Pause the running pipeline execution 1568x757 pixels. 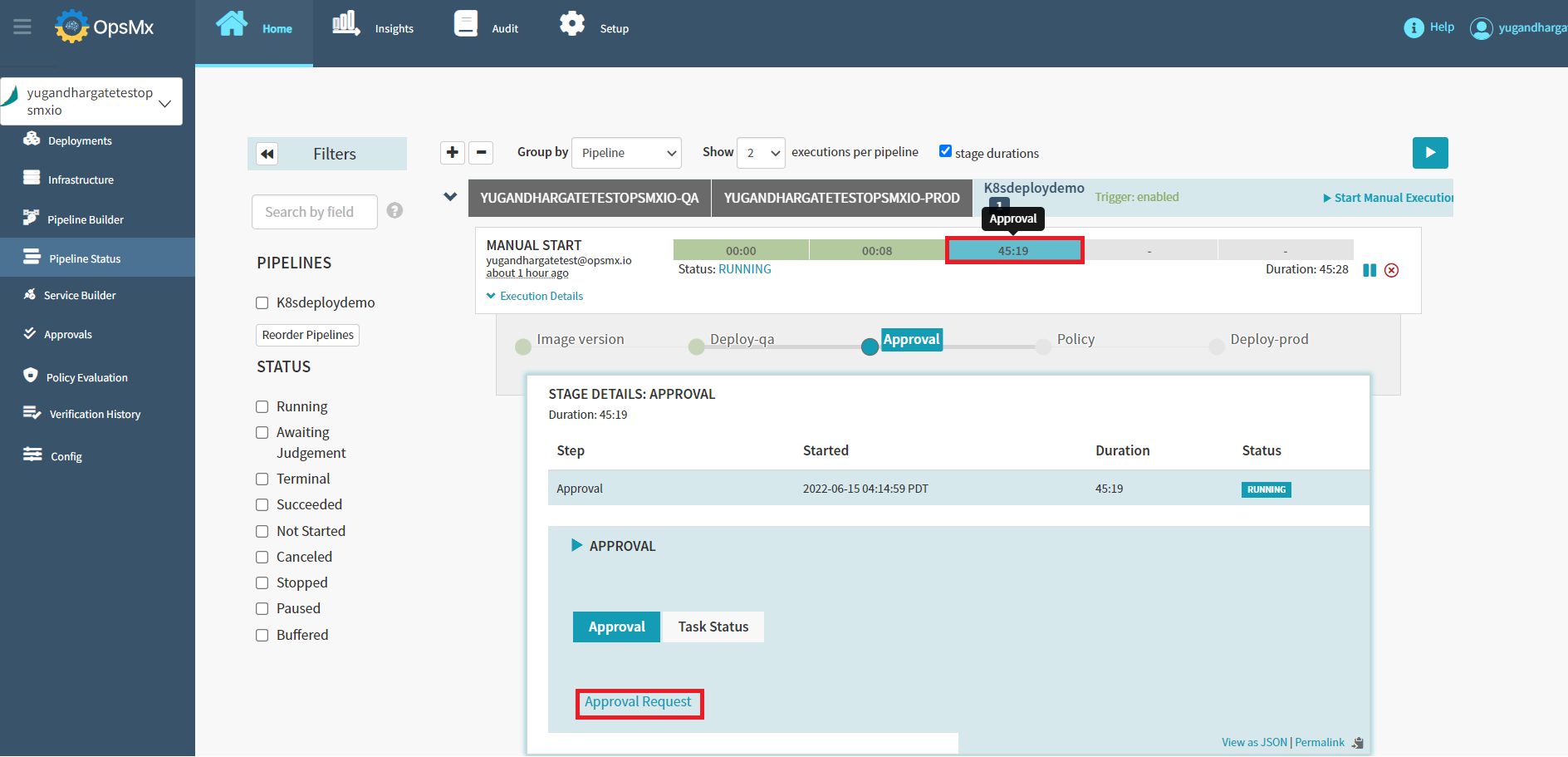pos(1370,270)
